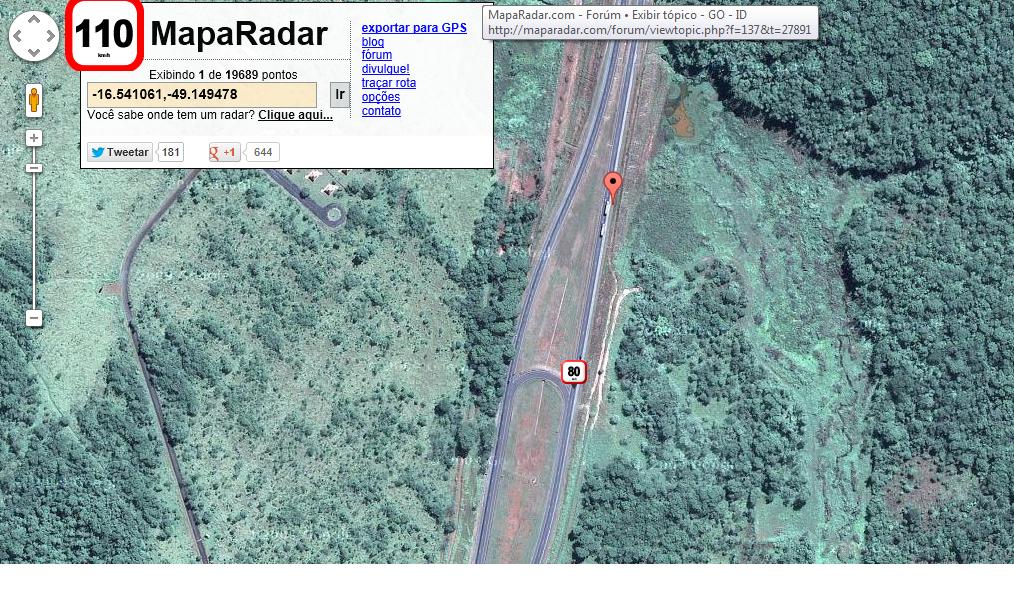Viewport: 1014px width, 598px height.
Task: Click the coordinates search input field
Action: (x=202, y=95)
